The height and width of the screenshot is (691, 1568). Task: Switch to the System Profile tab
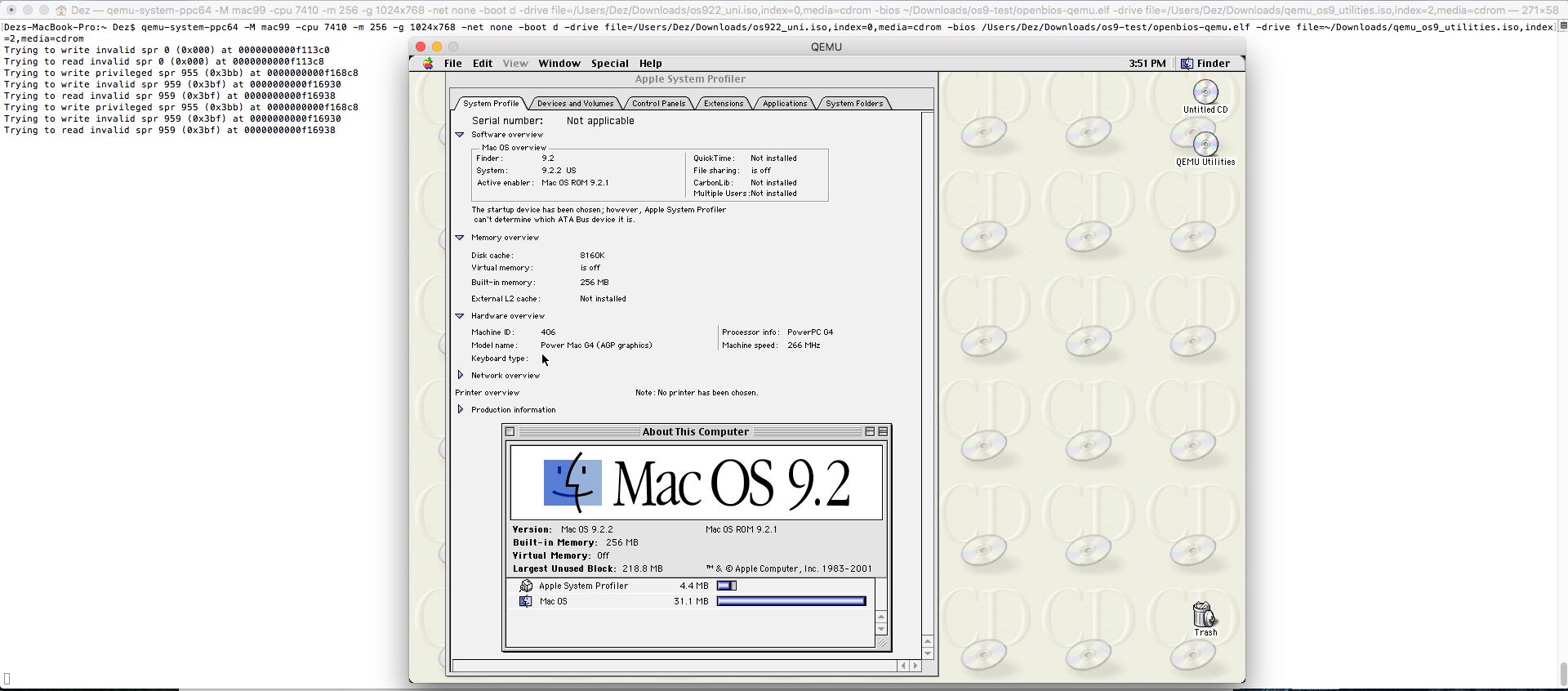coord(491,104)
